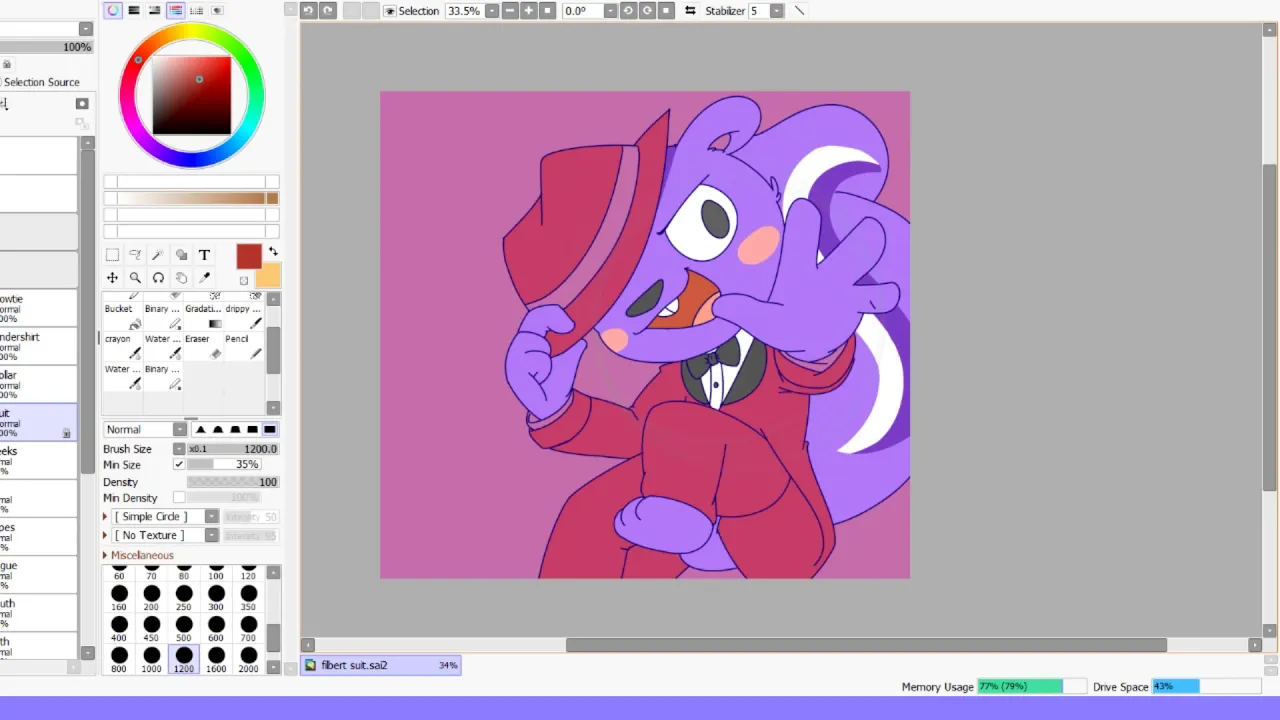Image resolution: width=1280 pixels, height=720 pixels.
Task: Click the Undo arrow in toolbar
Action: coord(308,10)
